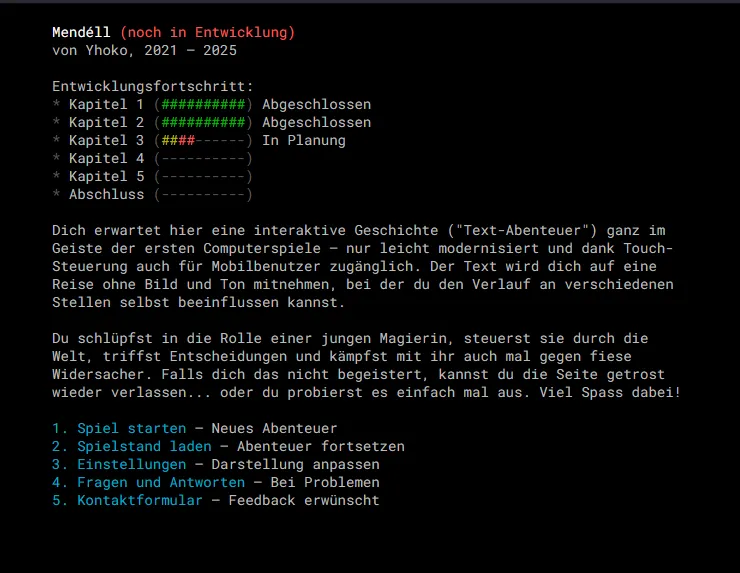Click the Kapitel 1 'Abgeschlossen' status
The width and height of the screenshot is (740, 573).
click(317, 104)
